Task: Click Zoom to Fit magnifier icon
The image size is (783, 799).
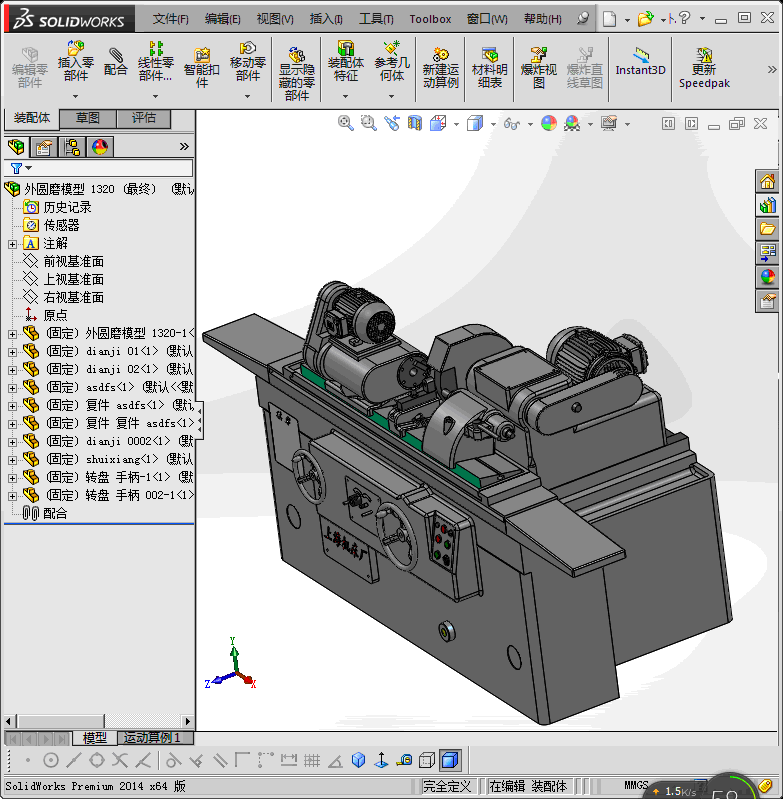Action: pos(345,123)
